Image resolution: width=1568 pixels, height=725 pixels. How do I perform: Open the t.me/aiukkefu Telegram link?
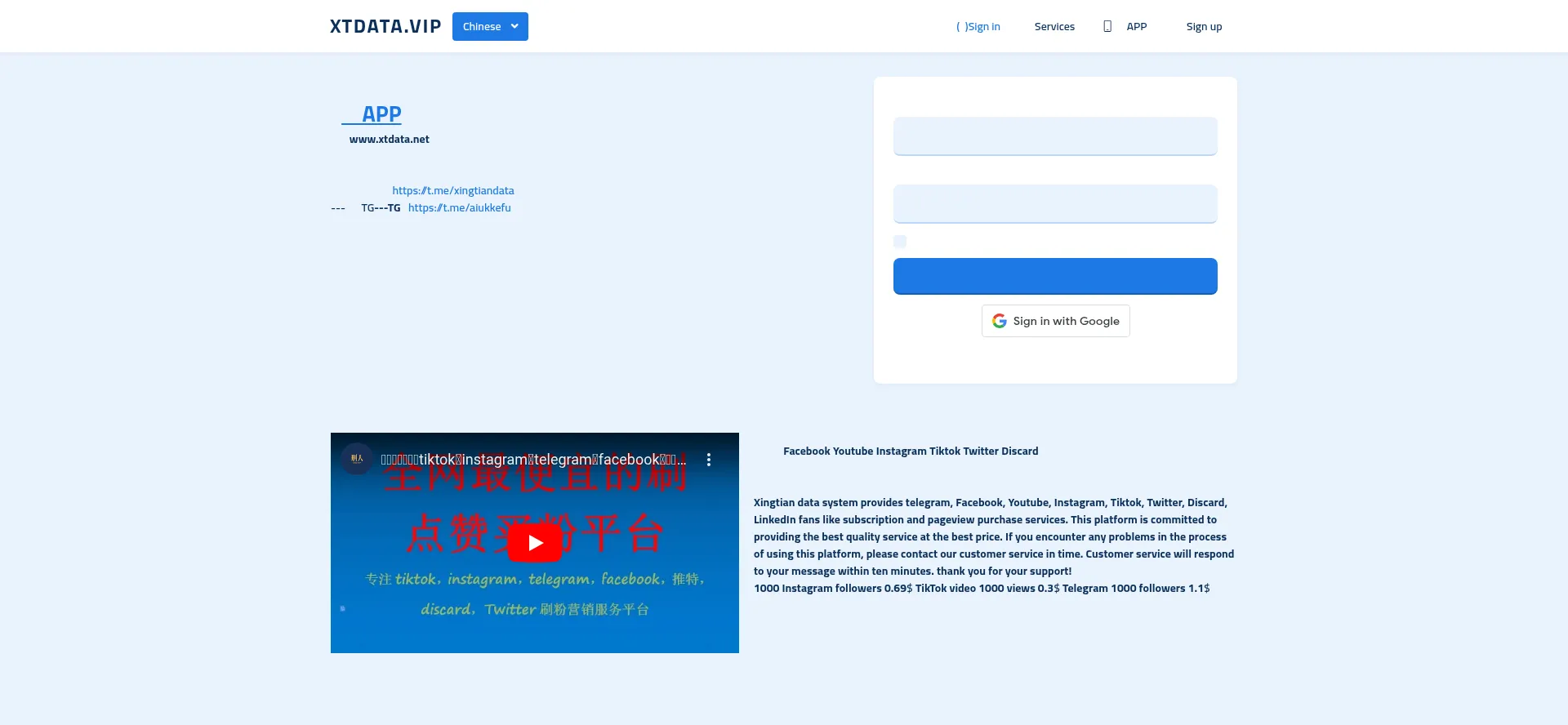460,207
